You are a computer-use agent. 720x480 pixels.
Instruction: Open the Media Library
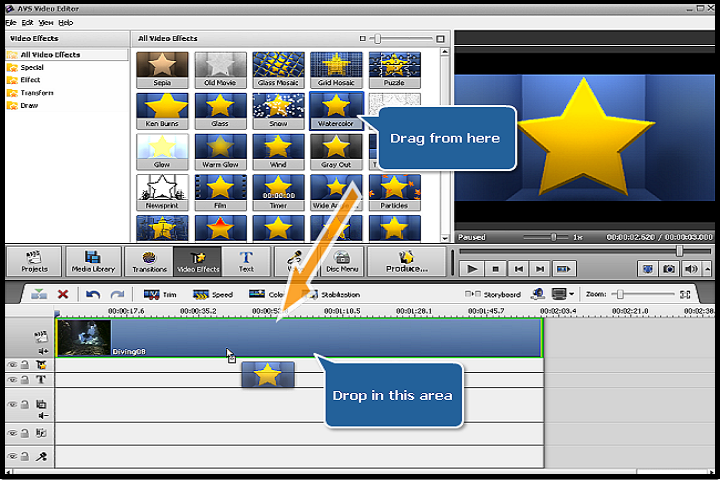pos(92,260)
